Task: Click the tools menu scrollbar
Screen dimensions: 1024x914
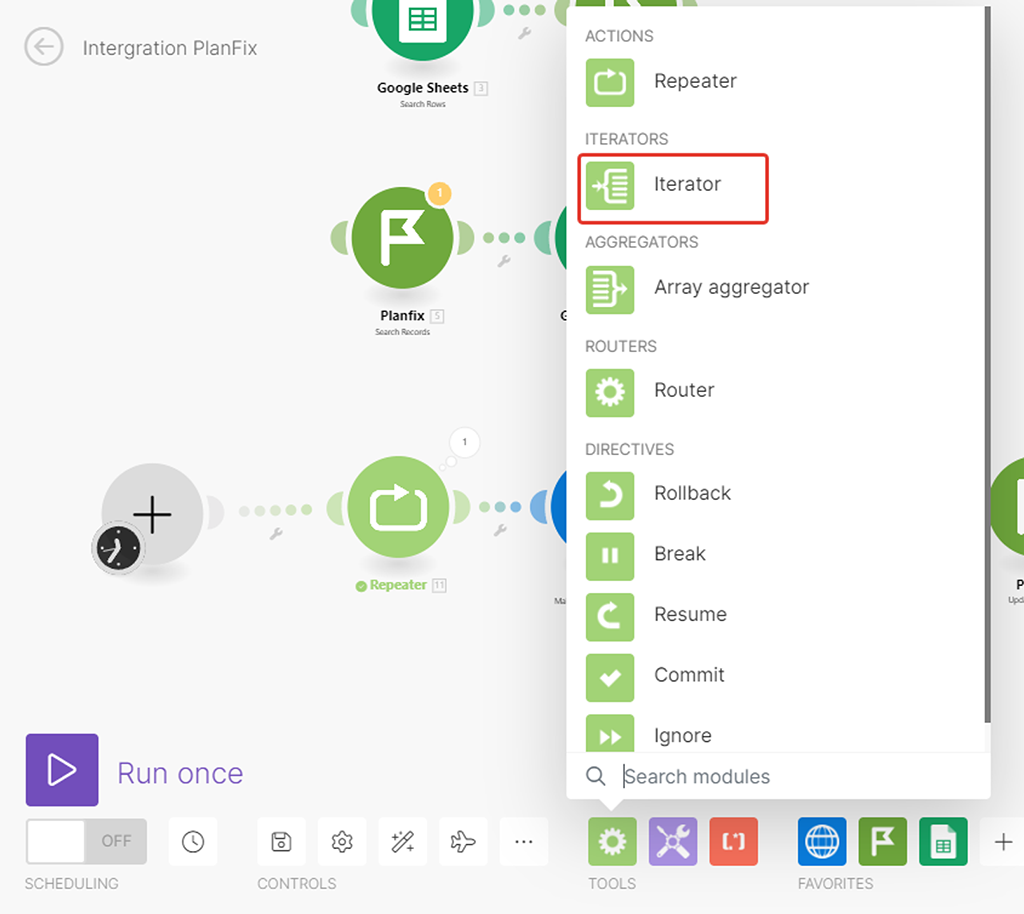Action: [987, 366]
